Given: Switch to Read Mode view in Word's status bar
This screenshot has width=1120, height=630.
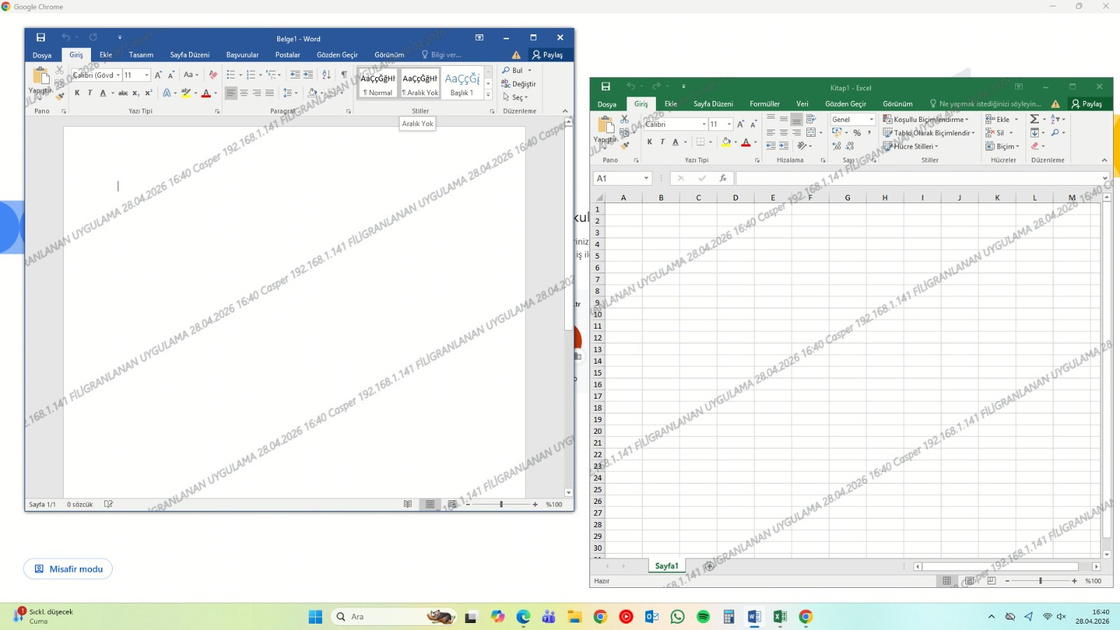Looking at the screenshot, I should tap(408, 504).
